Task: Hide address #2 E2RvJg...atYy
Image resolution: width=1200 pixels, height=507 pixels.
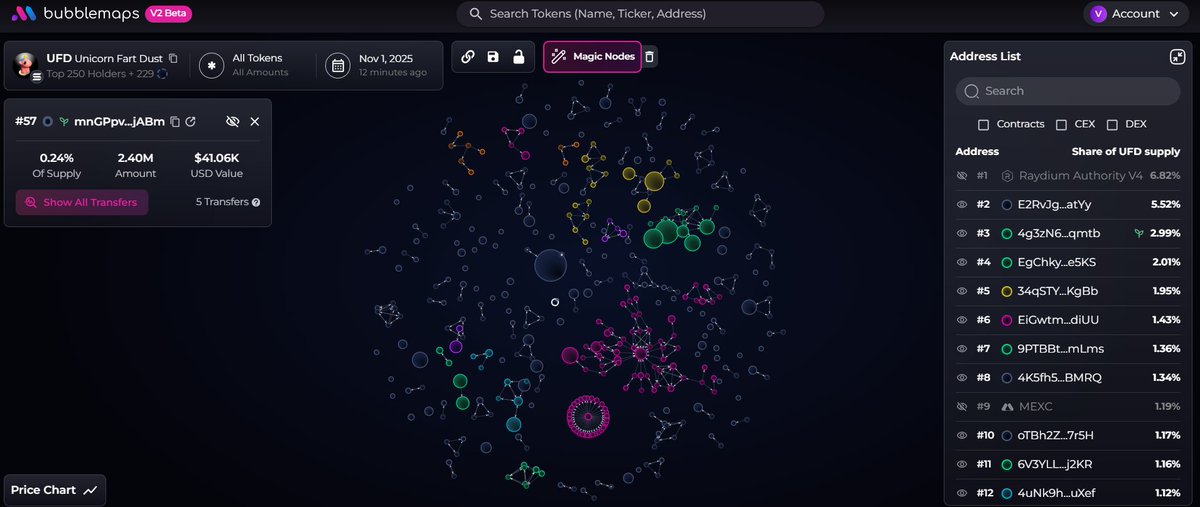Action: (962, 204)
